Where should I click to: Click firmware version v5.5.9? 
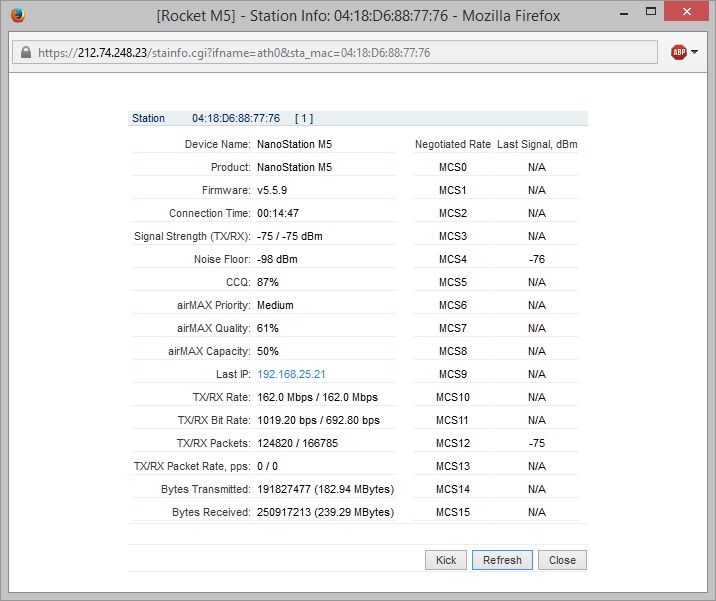coord(272,190)
